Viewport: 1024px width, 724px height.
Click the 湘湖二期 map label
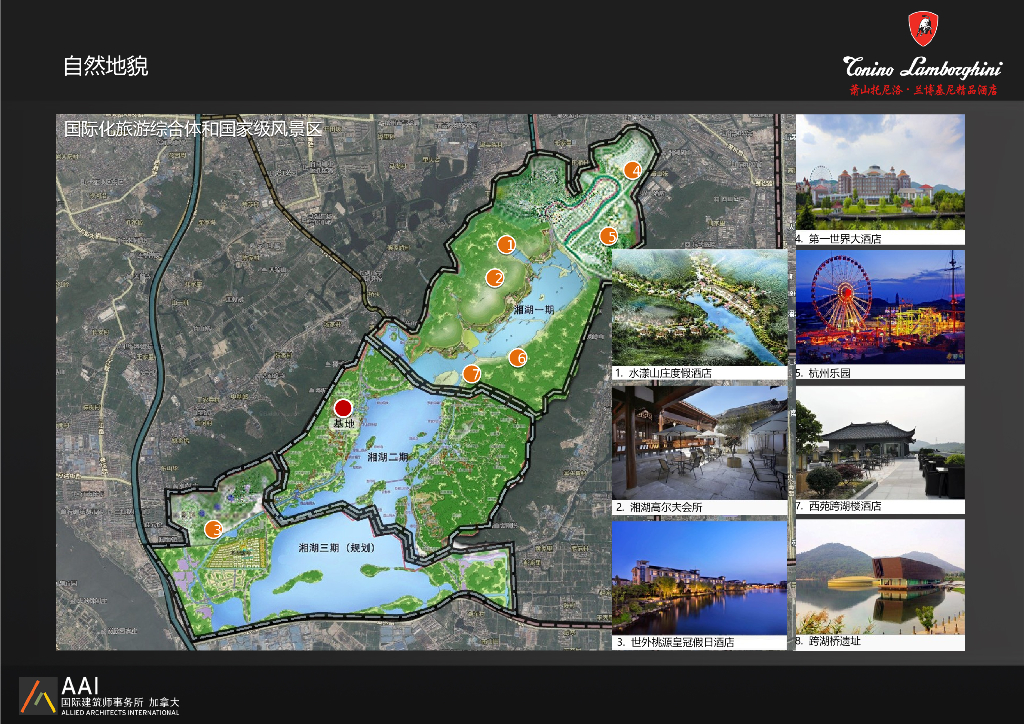point(387,457)
